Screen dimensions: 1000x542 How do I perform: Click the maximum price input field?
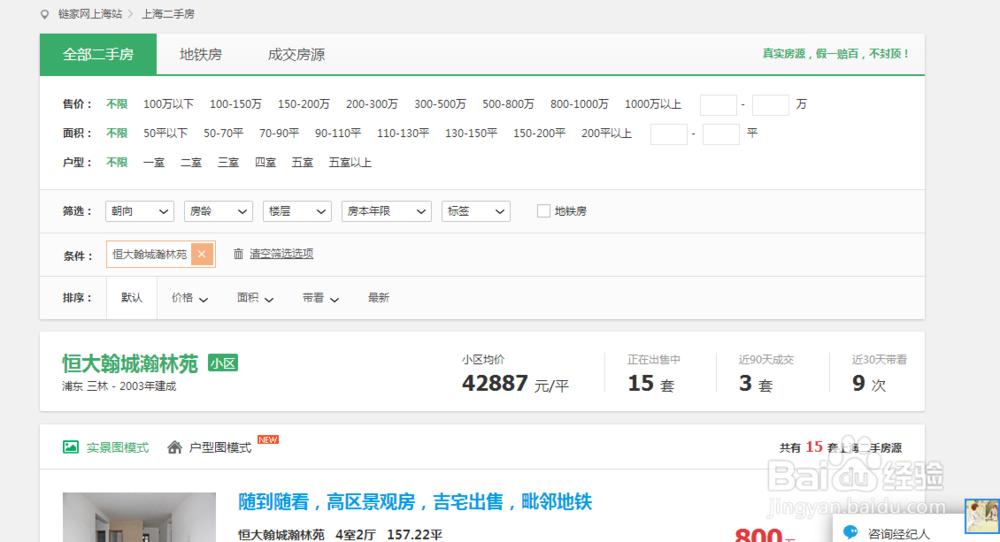770,105
